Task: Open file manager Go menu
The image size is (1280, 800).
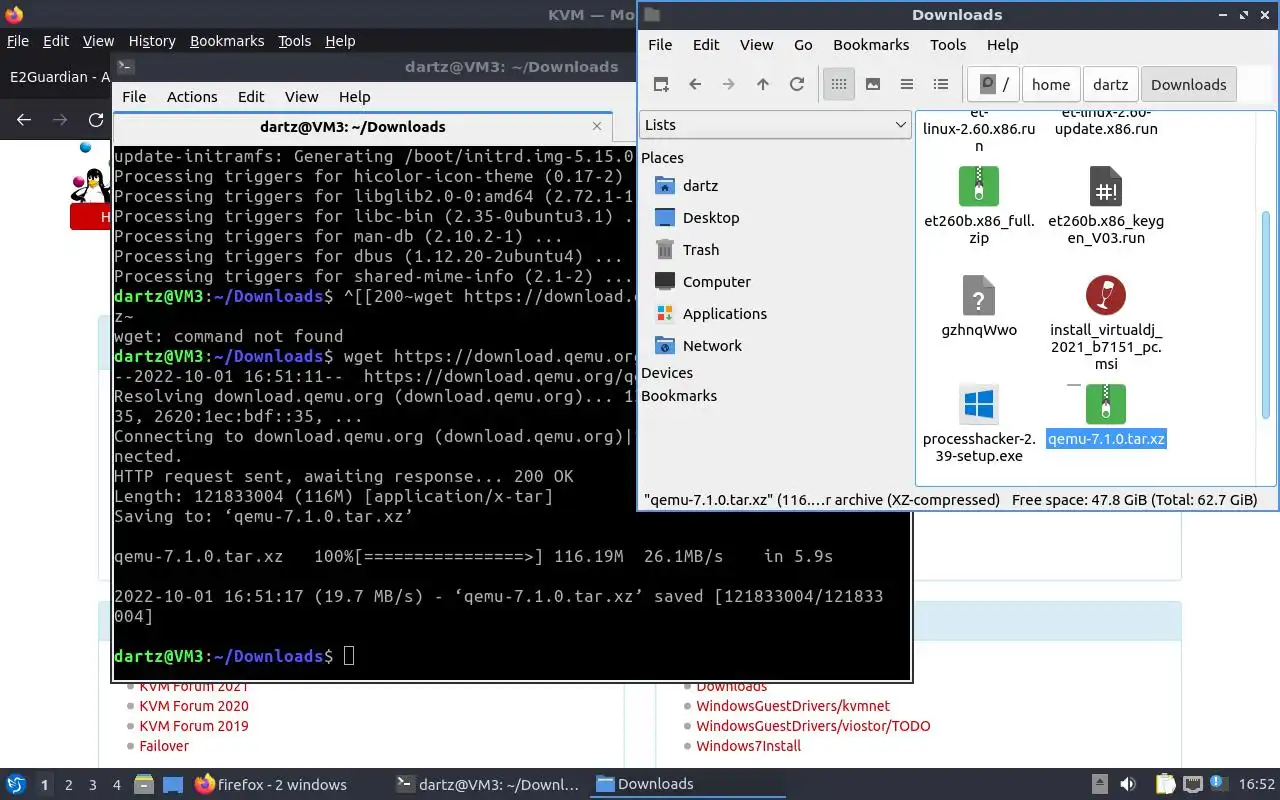Action: coord(803,45)
